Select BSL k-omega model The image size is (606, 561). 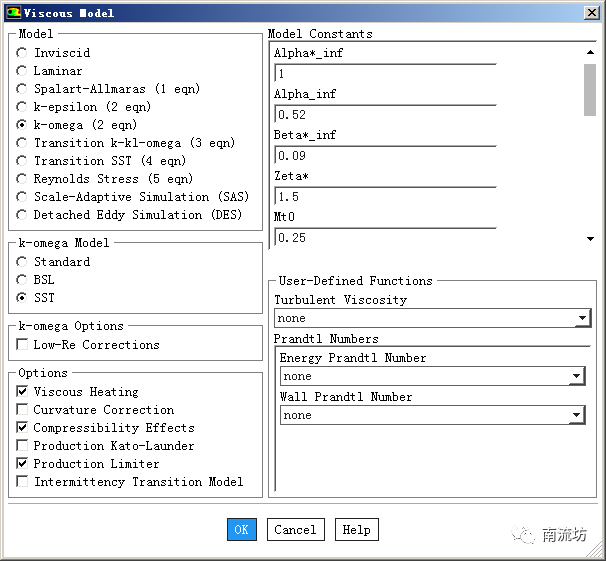coord(22,280)
